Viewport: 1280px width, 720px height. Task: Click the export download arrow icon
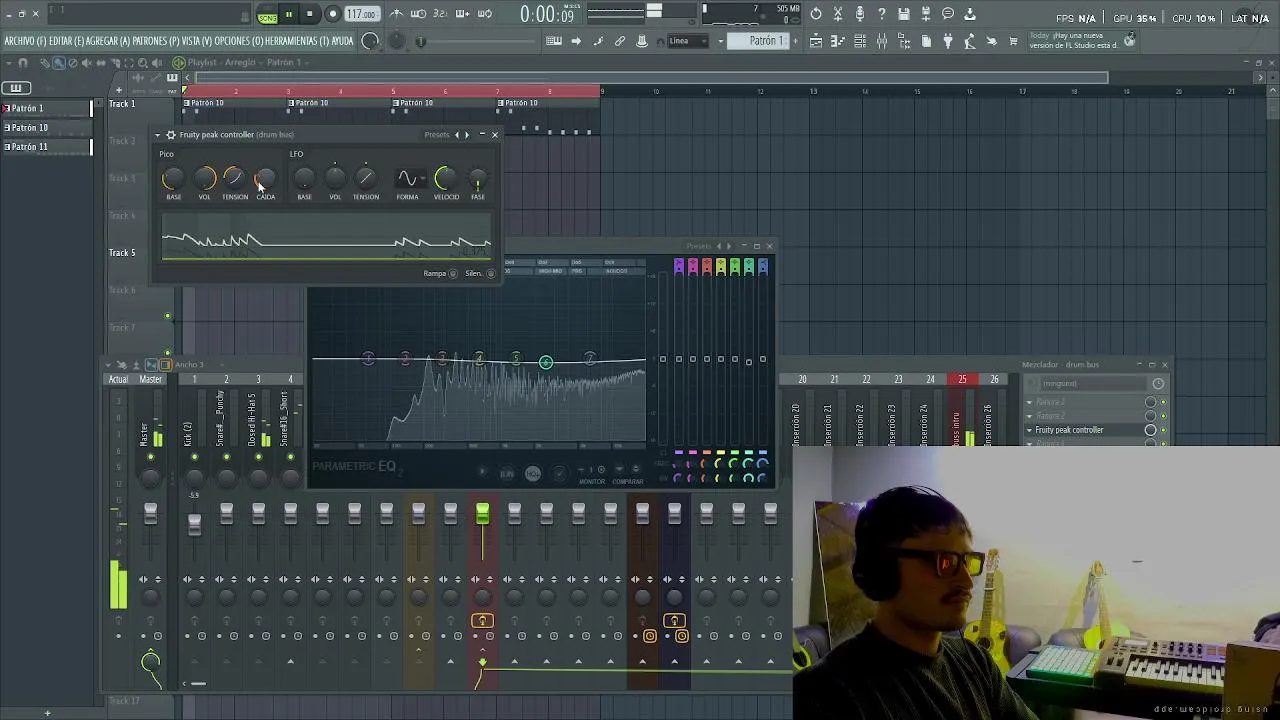tap(970, 14)
